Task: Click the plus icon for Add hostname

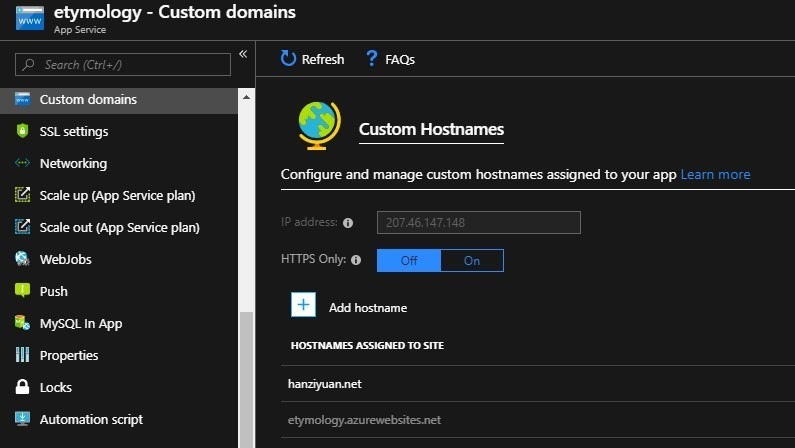Action: click(303, 305)
